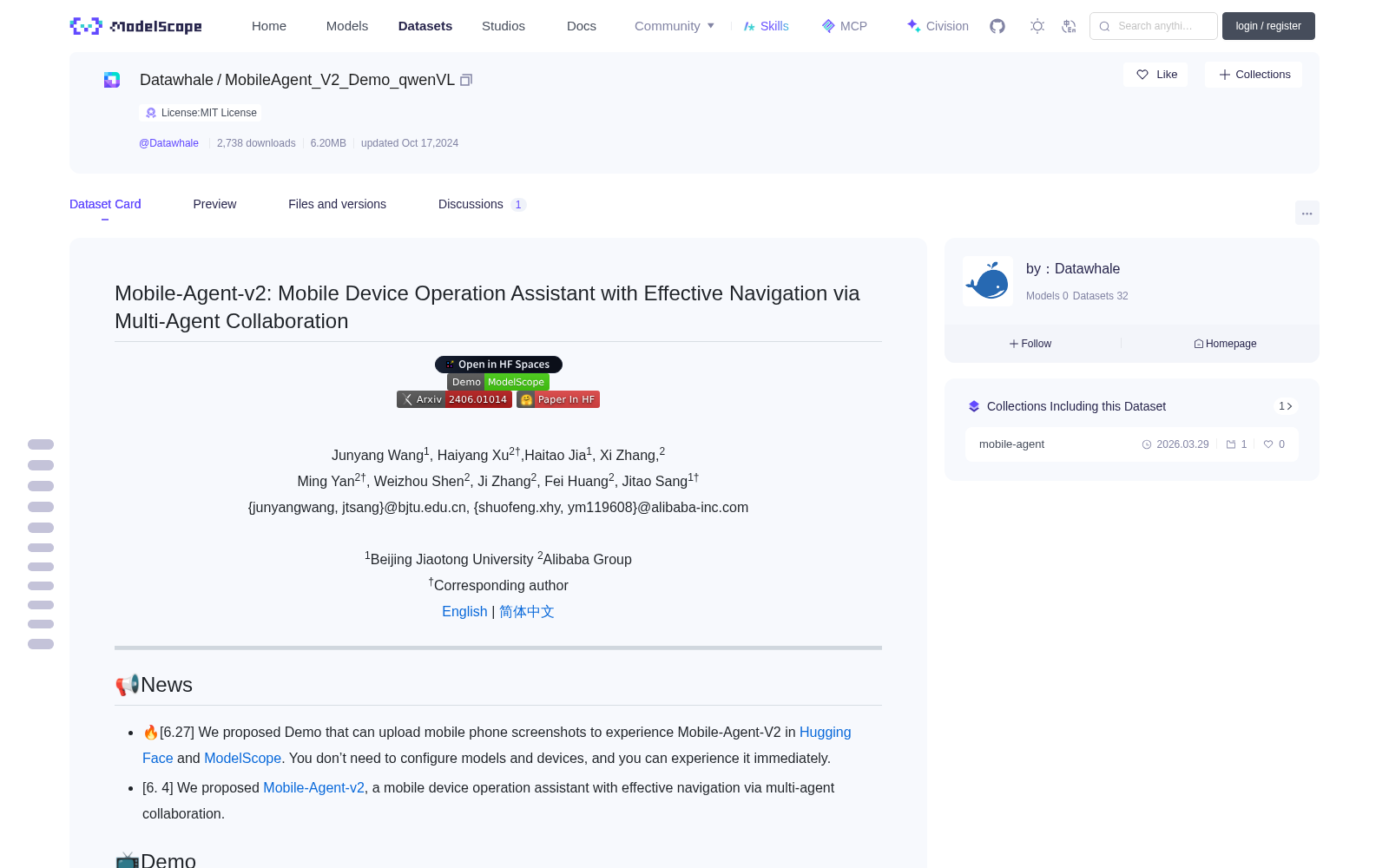The height and width of the screenshot is (868, 1389).
Task: Add dataset to Collections
Action: coord(1254,75)
